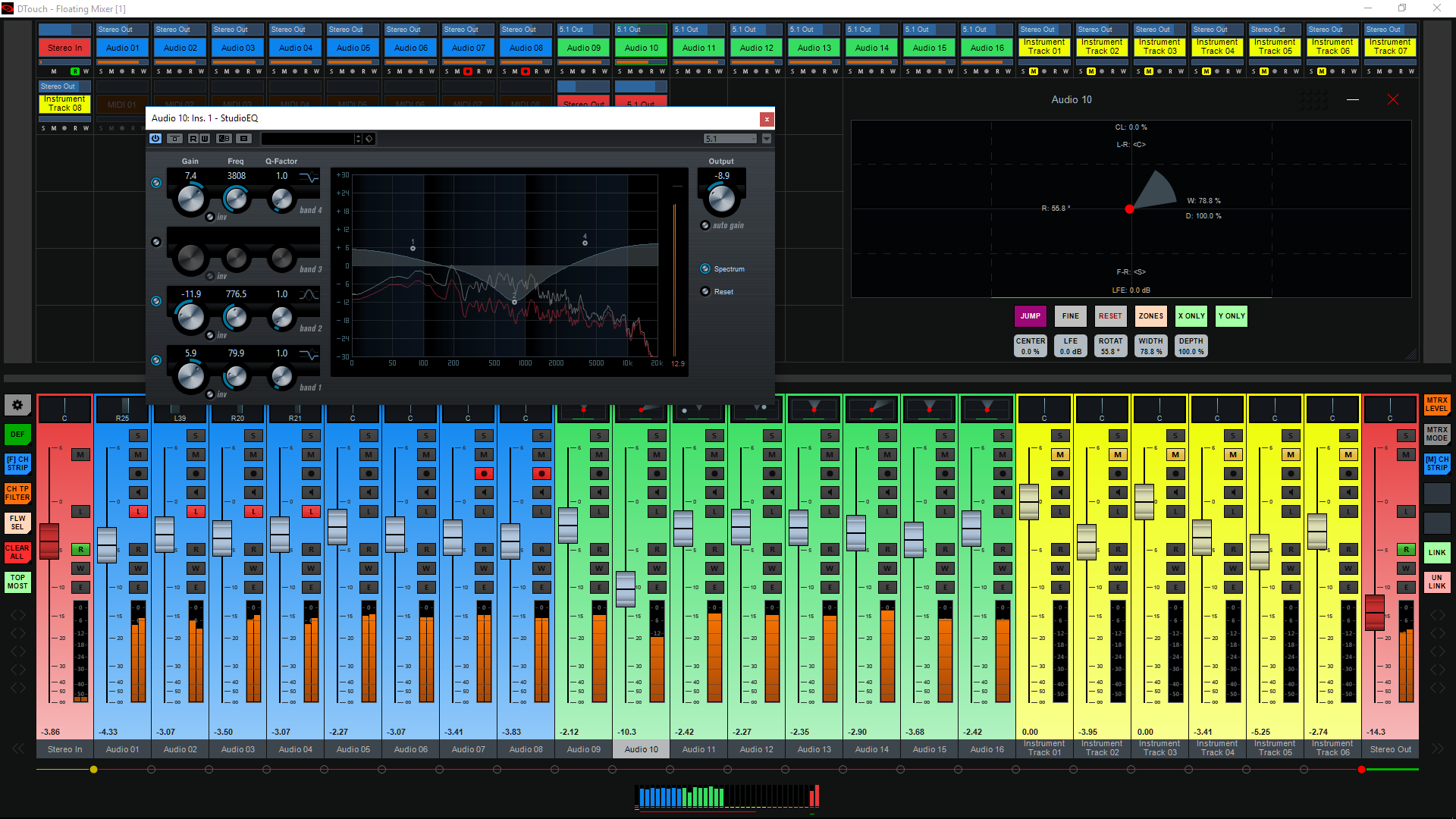Click the FINE icon in Audio 10 panner
The height and width of the screenshot is (819, 1456).
point(1070,315)
